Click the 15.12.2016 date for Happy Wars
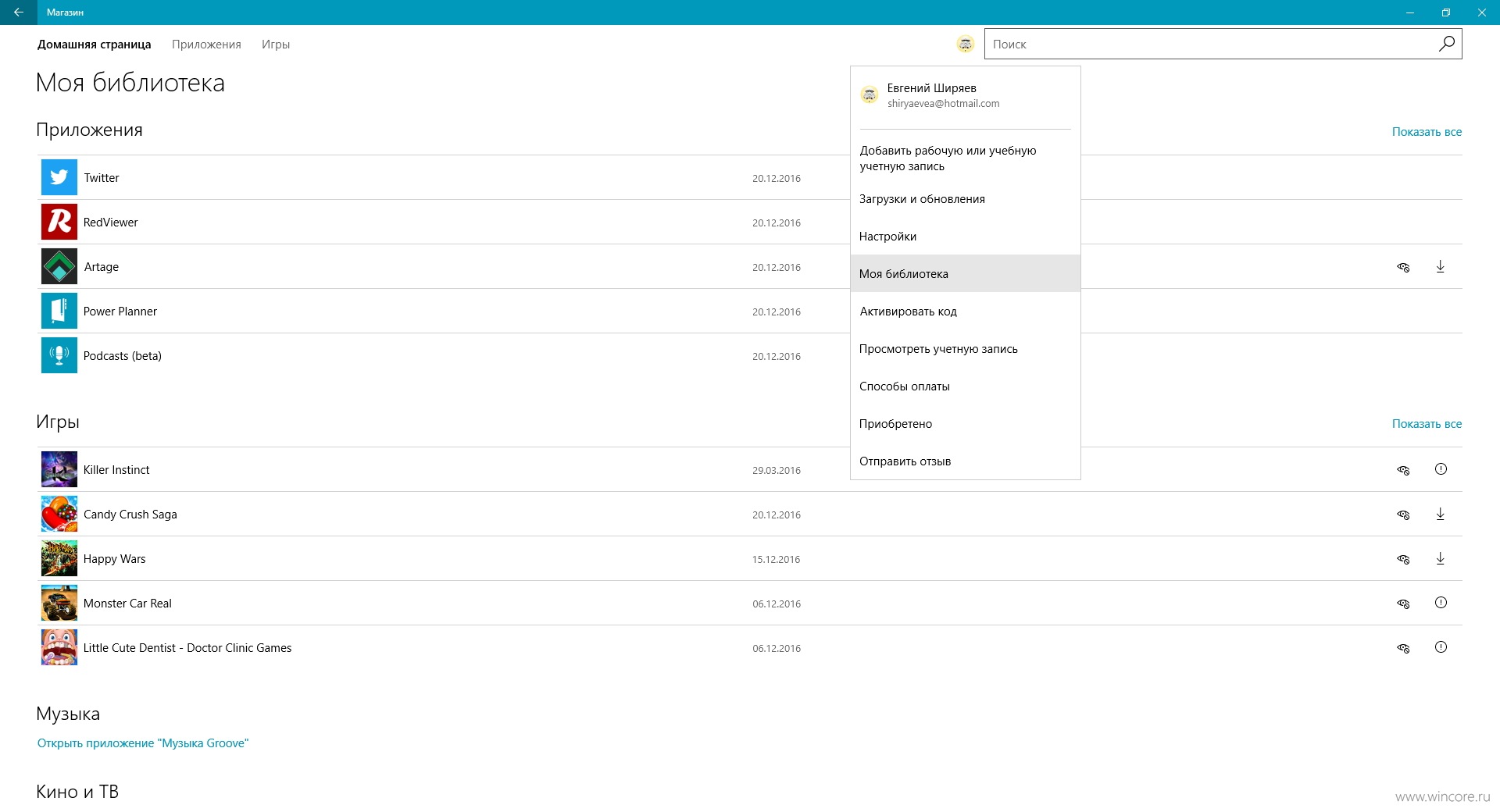Screen dimensions: 1500x812 click(x=777, y=559)
